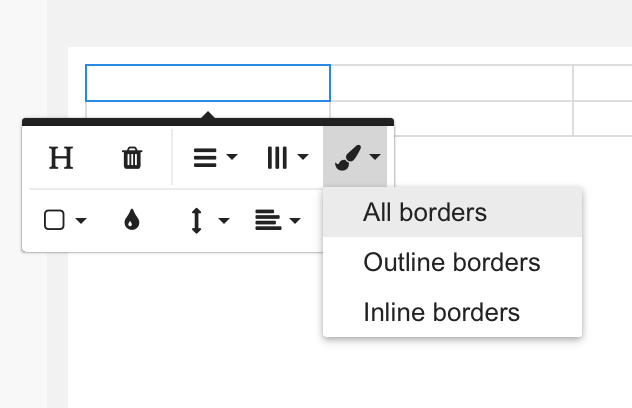Open the vertical align dropdown arrow
This screenshot has height=408, width=632.
[223, 221]
